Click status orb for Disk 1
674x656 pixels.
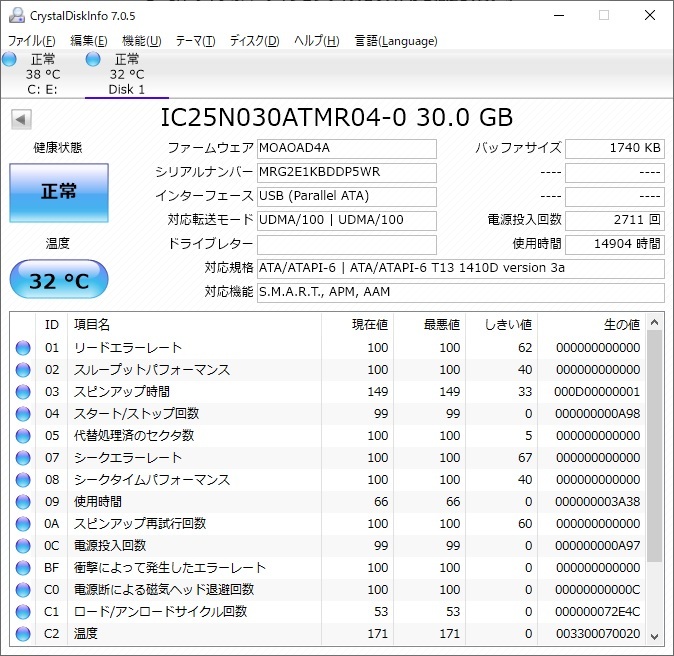click(93, 59)
